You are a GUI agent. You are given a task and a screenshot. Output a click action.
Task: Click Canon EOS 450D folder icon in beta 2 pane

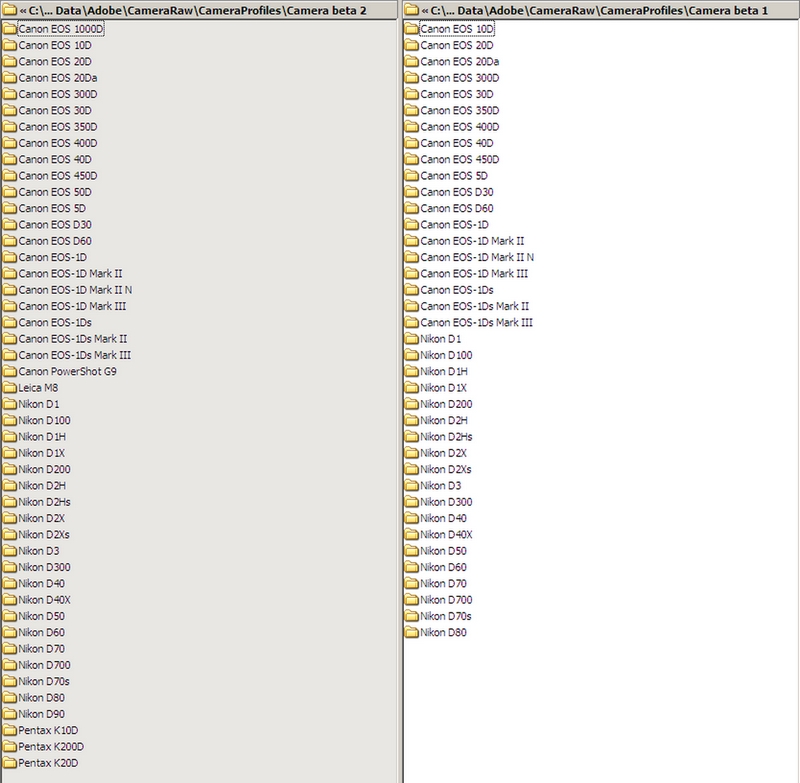coord(10,176)
